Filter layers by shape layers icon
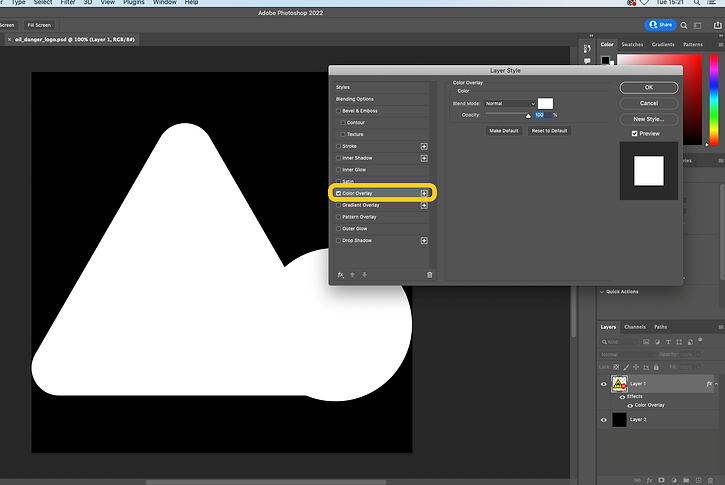The width and height of the screenshot is (725, 485). 679,342
